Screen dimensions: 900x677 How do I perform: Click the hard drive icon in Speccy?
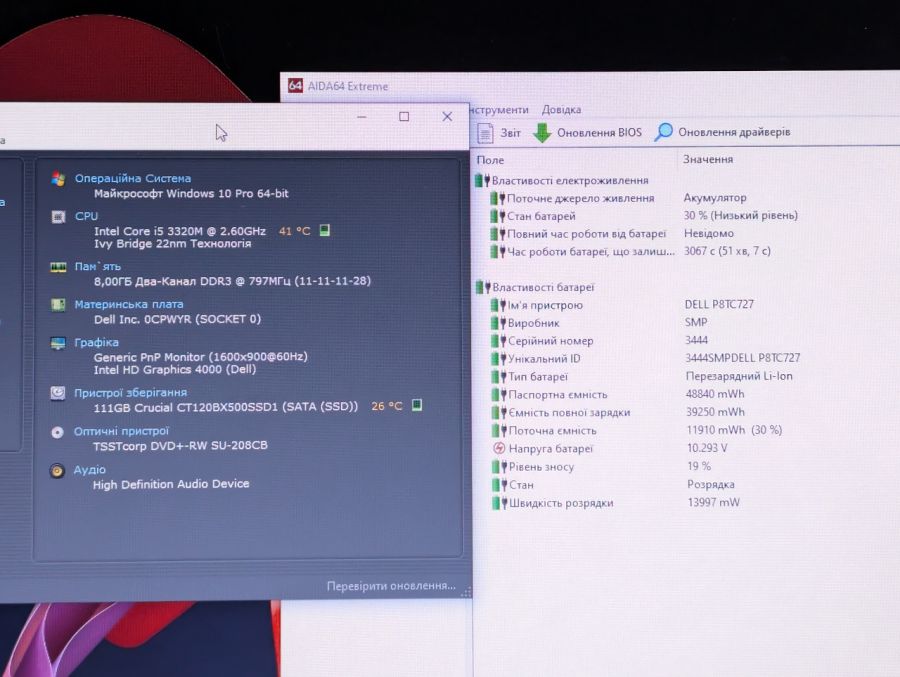[57, 393]
